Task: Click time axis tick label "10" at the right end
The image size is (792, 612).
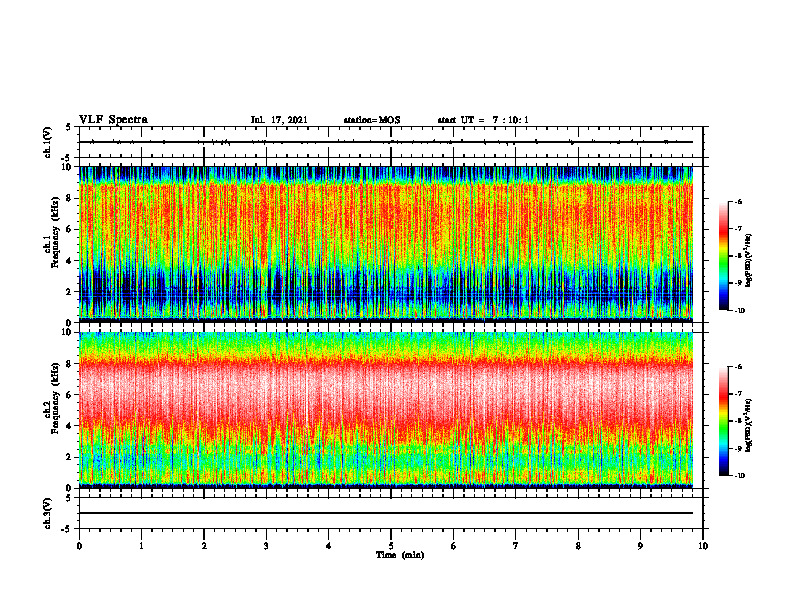Action: pyautogui.click(x=703, y=546)
